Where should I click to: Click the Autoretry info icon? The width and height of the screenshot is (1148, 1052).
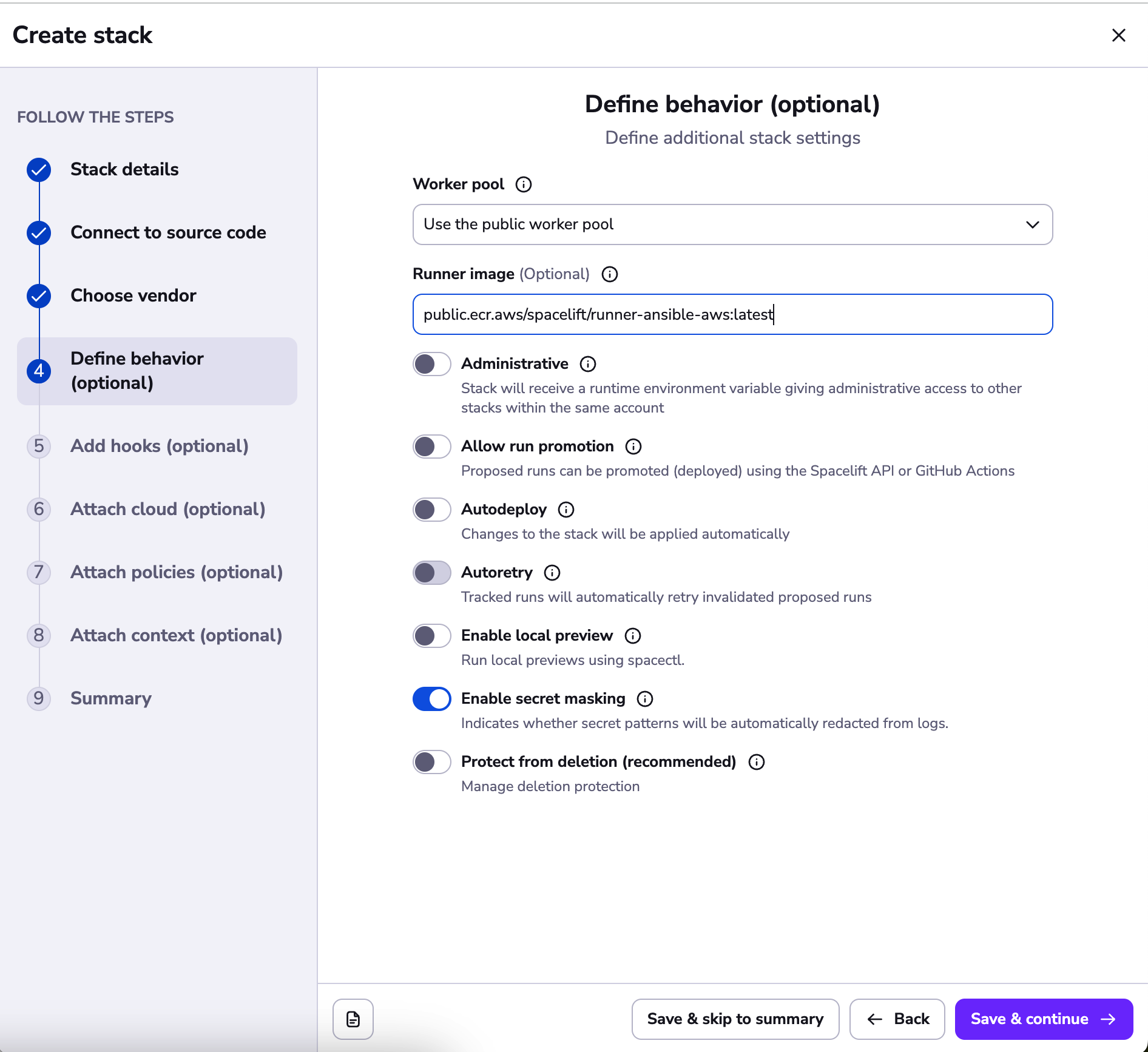[x=552, y=573]
